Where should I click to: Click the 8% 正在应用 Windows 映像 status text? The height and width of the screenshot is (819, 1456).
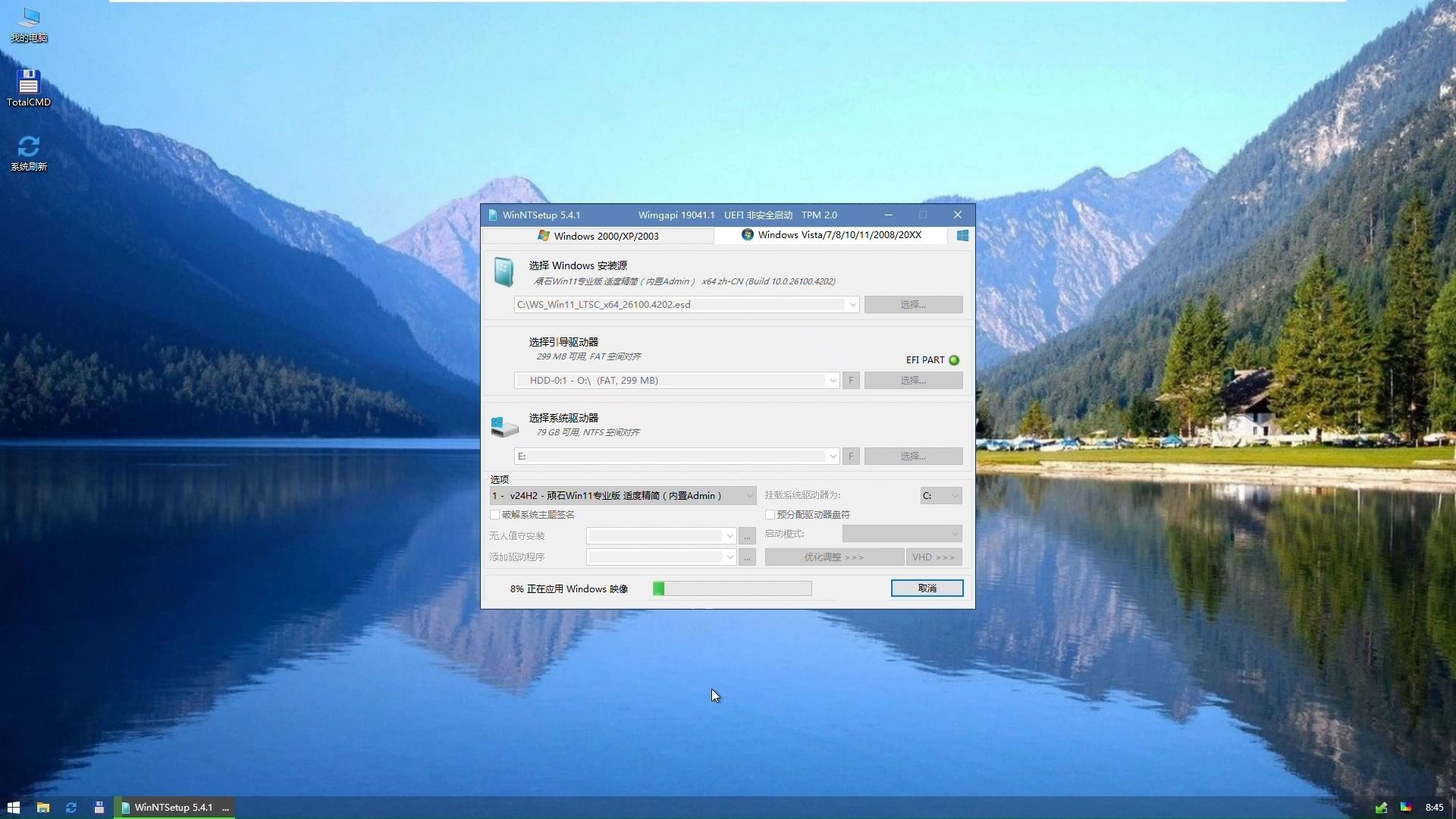click(569, 589)
